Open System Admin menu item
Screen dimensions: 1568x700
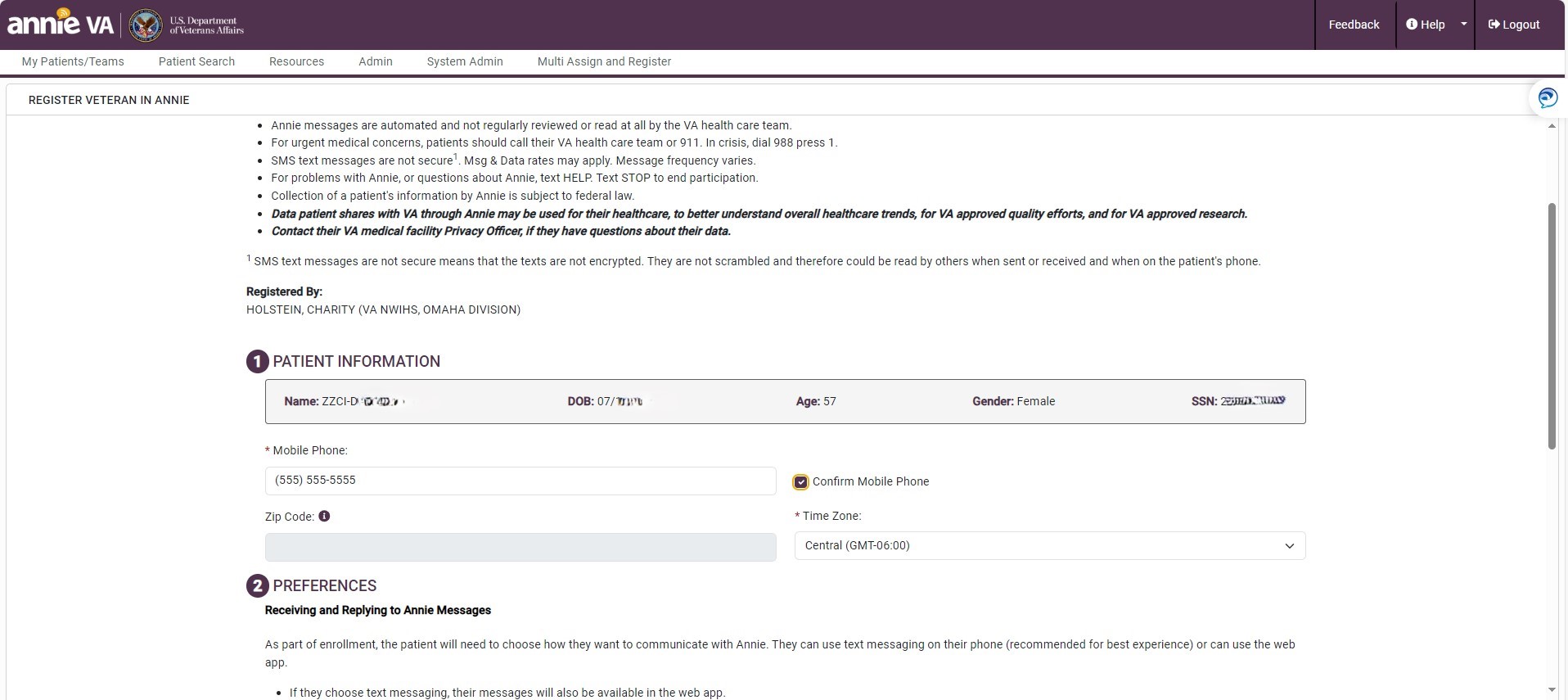465,61
